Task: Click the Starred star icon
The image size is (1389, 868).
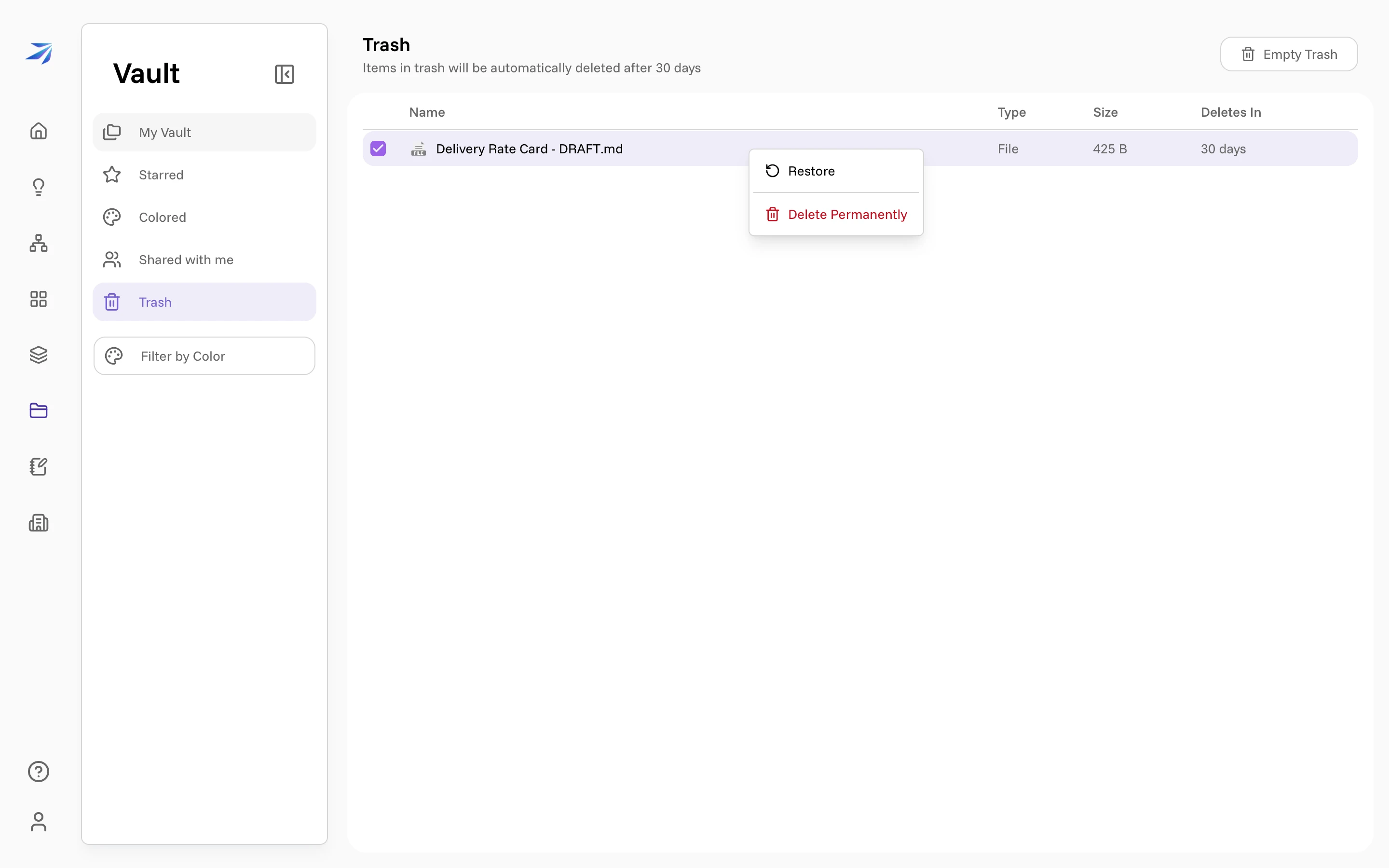Action: 112,175
